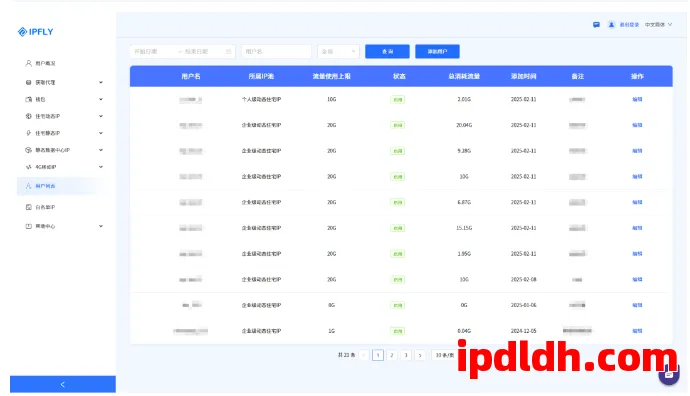The height and width of the screenshot is (396, 690).
Task: Click the 所属IP池 column header
Action: pyautogui.click(x=261, y=76)
